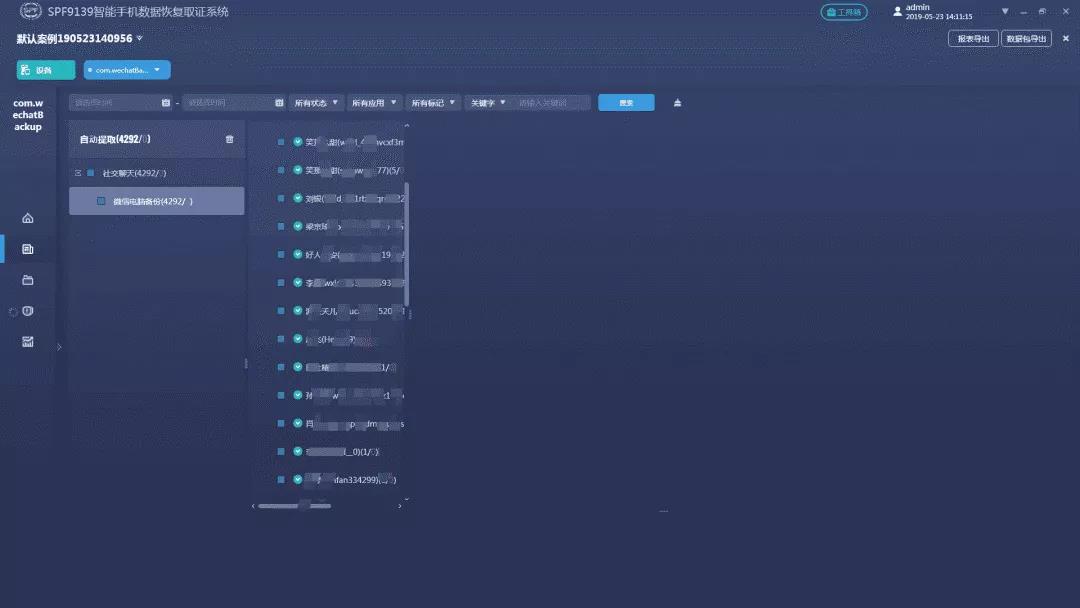Click green check icon on 好人 row

pyautogui.click(x=298, y=254)
